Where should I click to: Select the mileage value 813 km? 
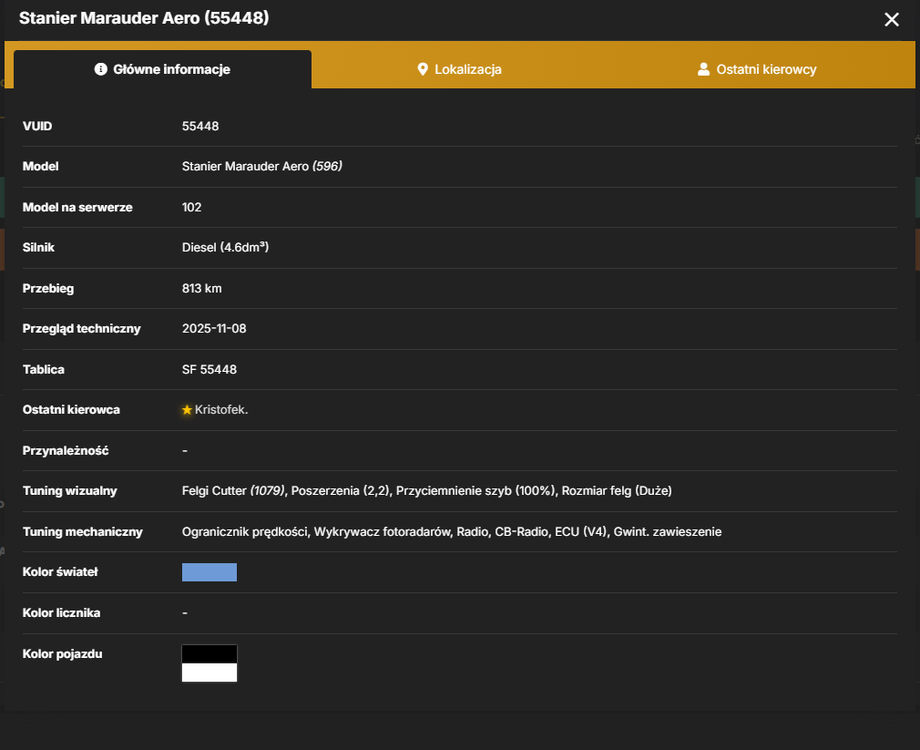pyautogui.click(x=202, y=288)
